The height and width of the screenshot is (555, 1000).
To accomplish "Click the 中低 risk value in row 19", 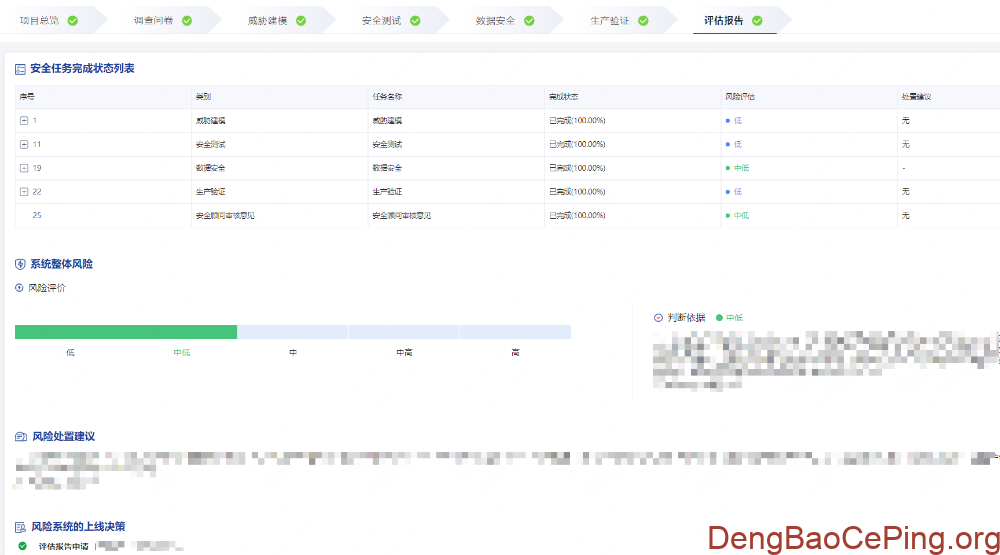I will [x=741, y=168].
